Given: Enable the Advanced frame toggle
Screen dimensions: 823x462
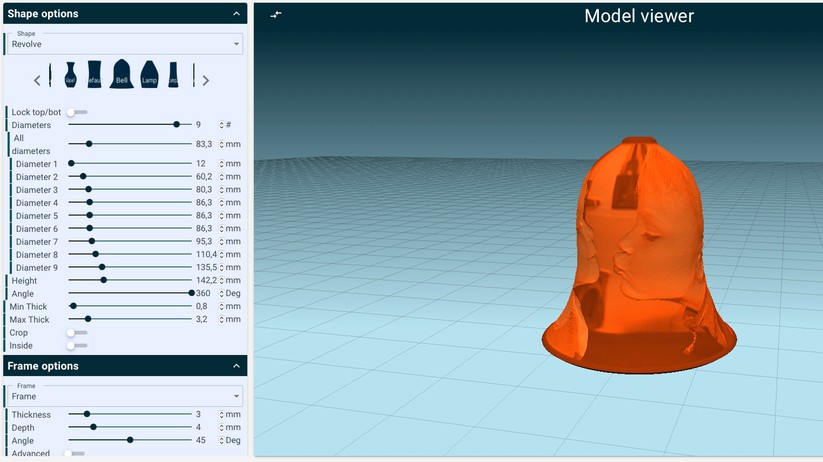Looking at the screenshot, I should tap(74, 454).
